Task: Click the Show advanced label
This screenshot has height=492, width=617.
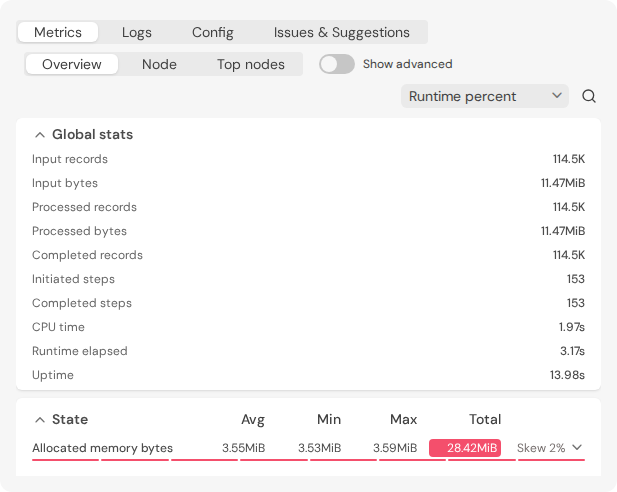Action: click(x=407, y=64)
